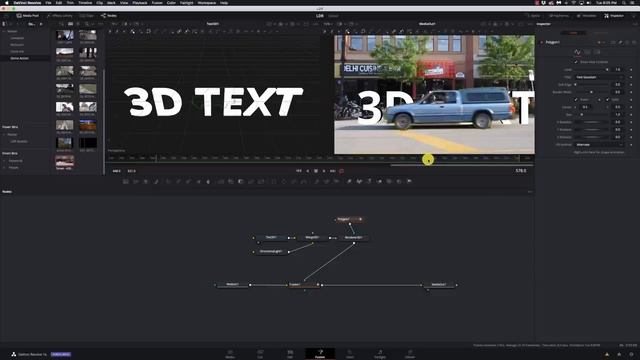Open project settings gear icon
The height and width of the screenshot is (360, 640).
tap(631, 354)
